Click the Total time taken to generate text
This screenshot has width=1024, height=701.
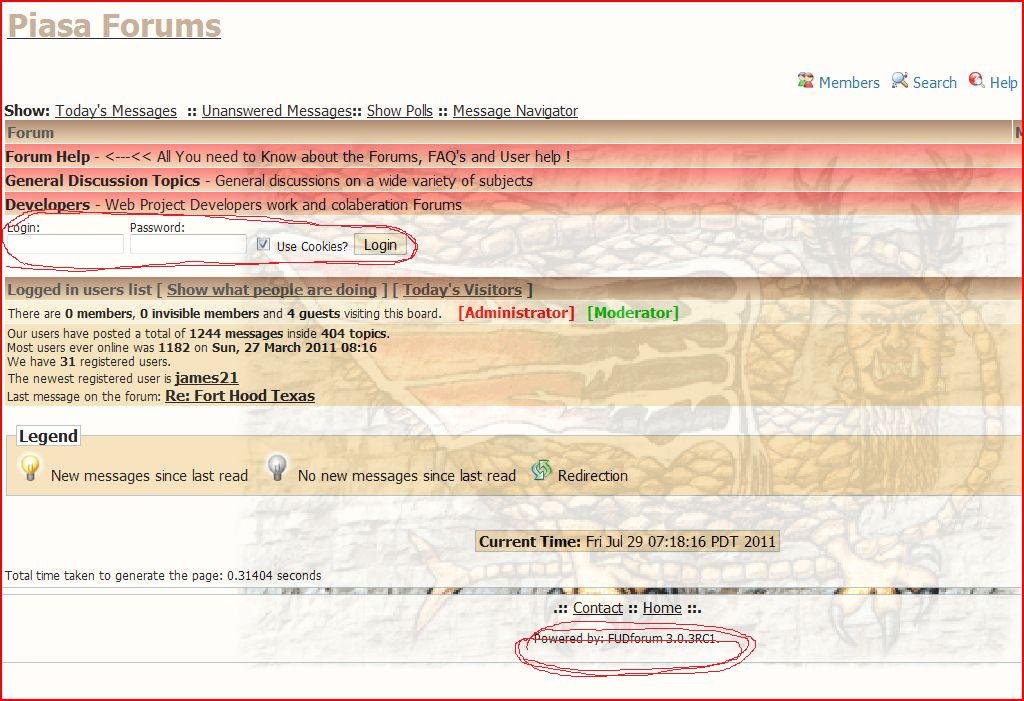point(163,576)
